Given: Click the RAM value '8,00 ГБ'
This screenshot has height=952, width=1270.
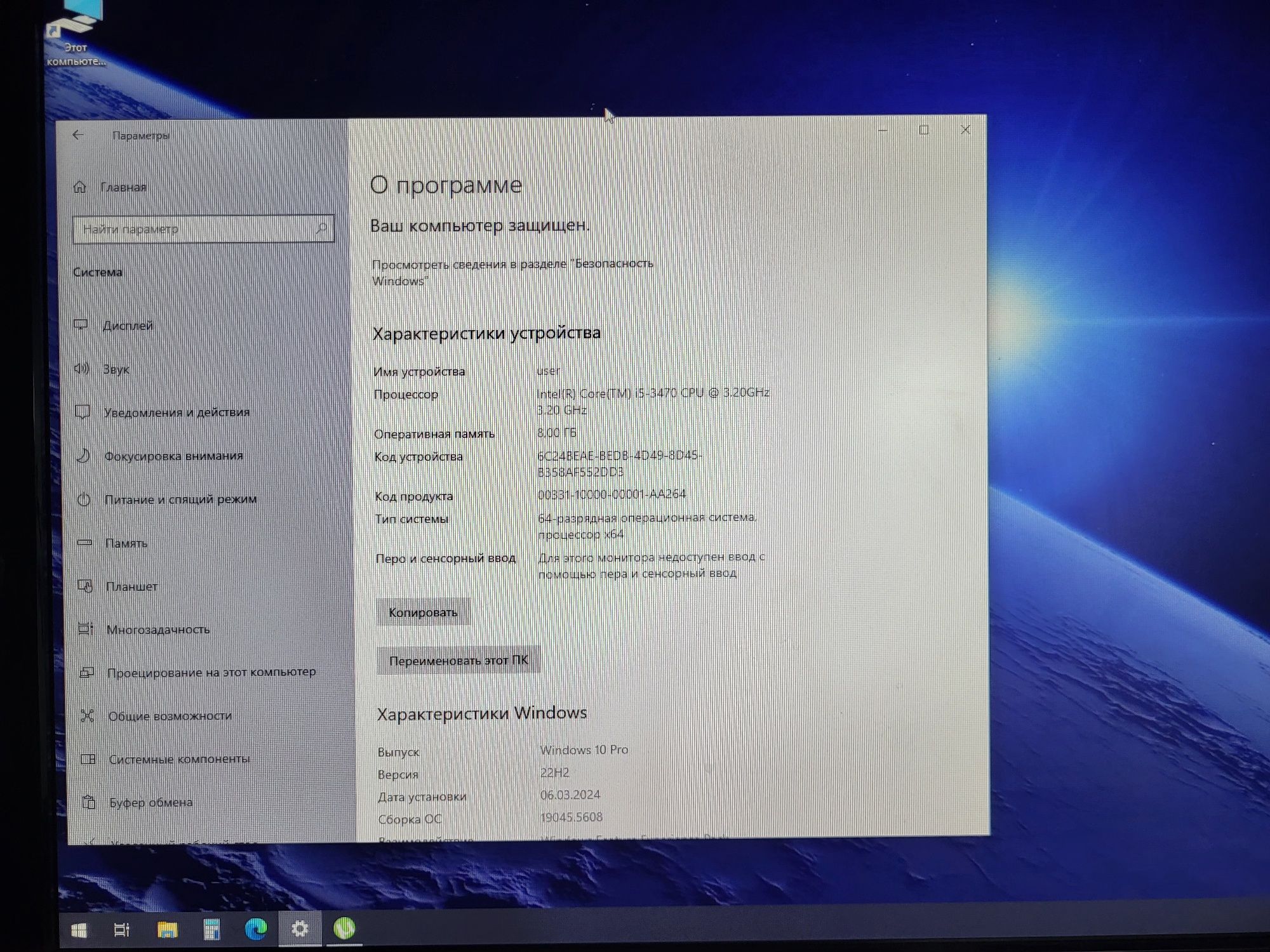Looking at the screenshot, I should (557, 433).
